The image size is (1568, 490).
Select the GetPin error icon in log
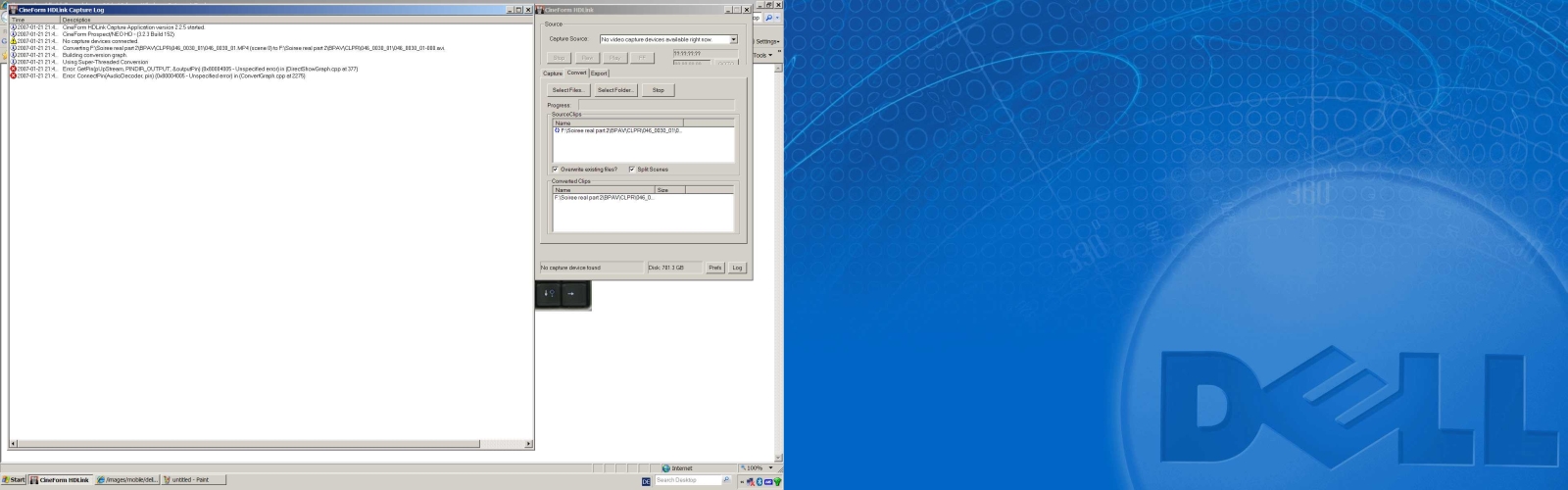pyautogui.click(x=14, y=69)
